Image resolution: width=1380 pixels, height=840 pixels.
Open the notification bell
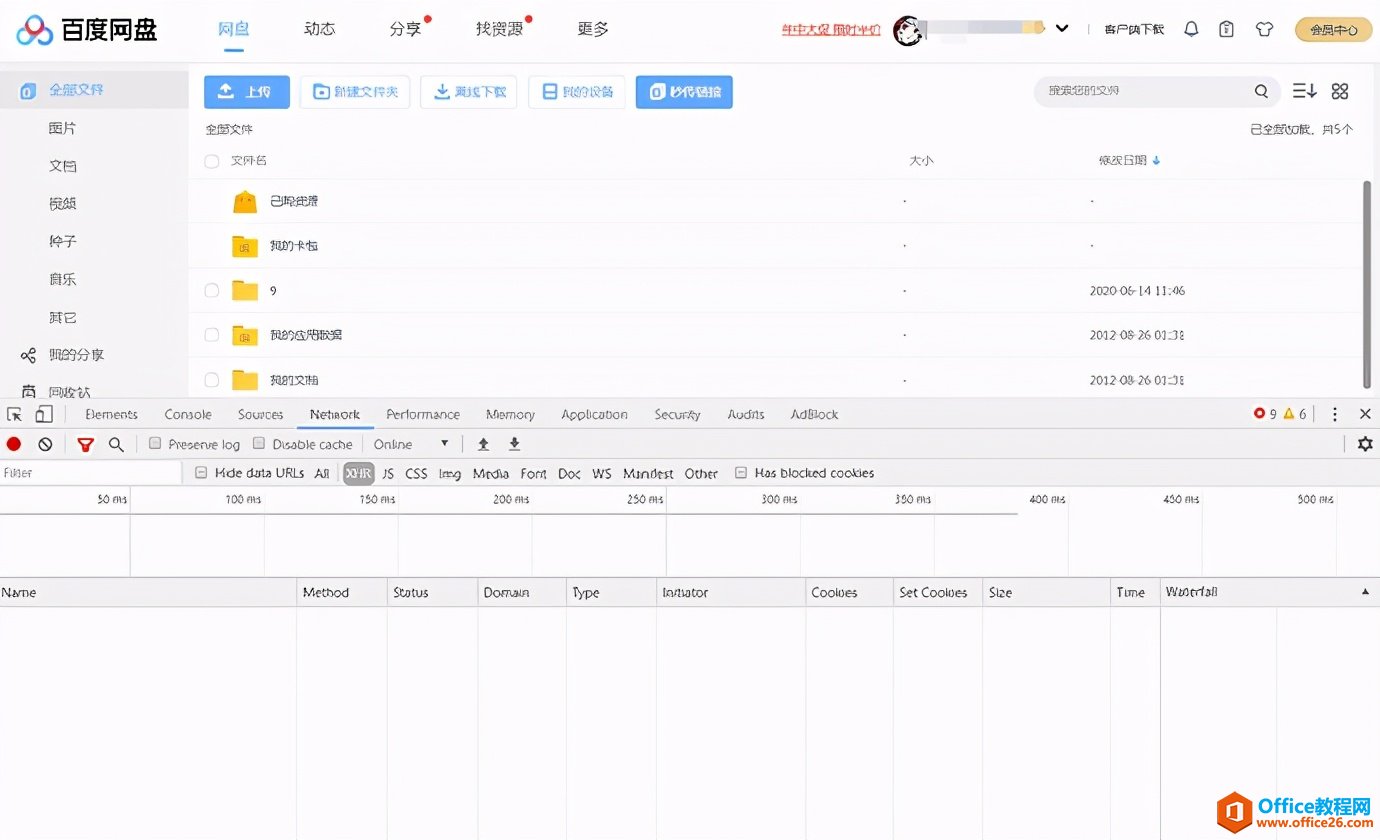pyautogui.click(x=1191, y=29)
